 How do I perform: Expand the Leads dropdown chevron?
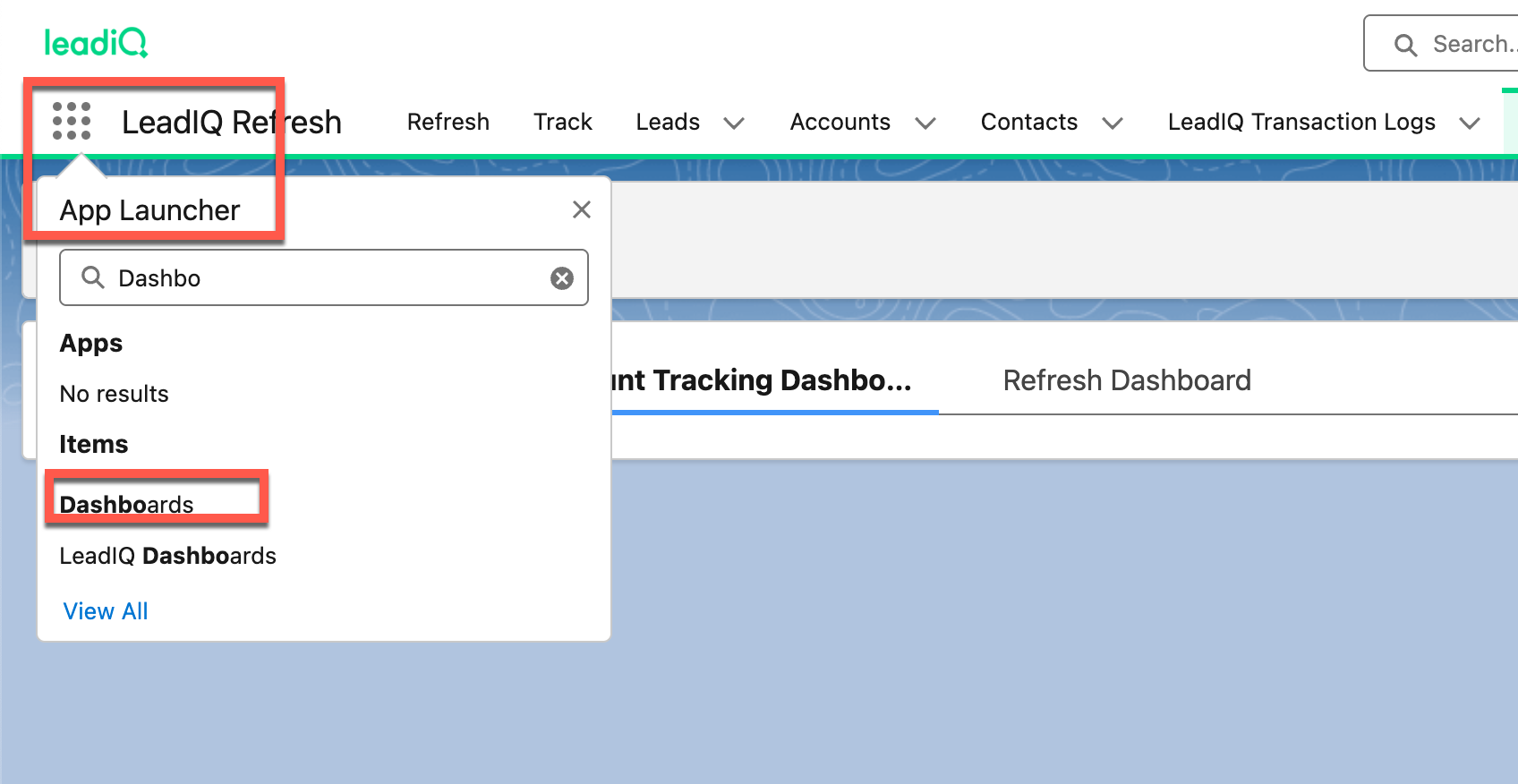pyautogui.click(x=734, y=123)
